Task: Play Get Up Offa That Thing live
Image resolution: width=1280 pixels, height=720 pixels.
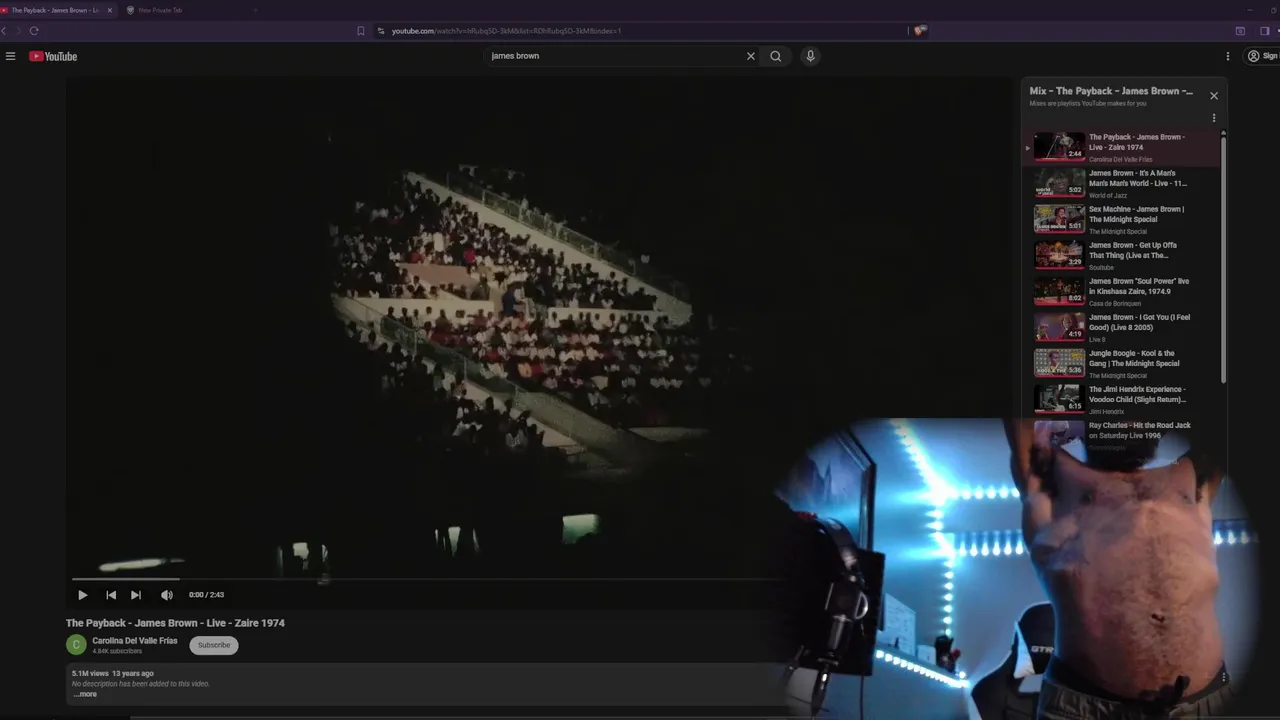Action: pos(1123,255)
